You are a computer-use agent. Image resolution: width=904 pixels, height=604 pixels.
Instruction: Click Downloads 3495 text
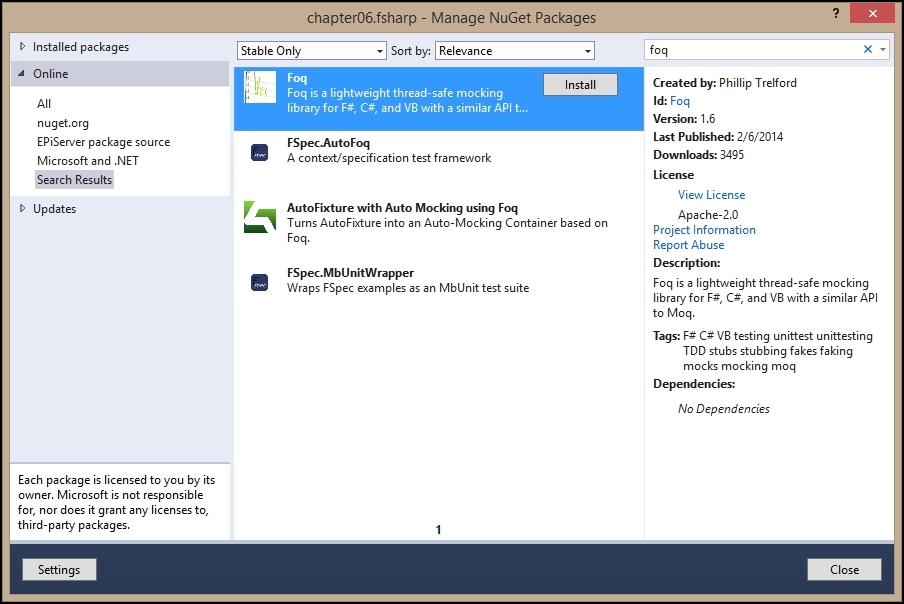(x=698, y=154)
